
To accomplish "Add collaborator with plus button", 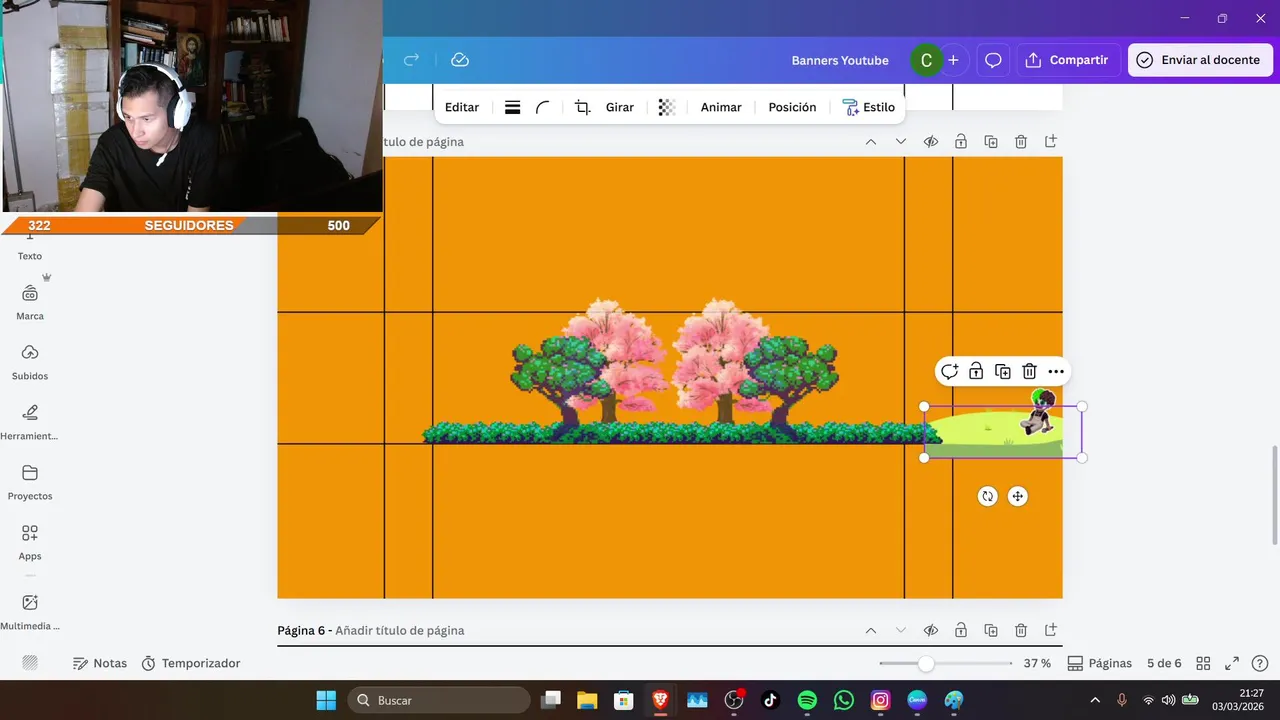I will pos(953,60).
